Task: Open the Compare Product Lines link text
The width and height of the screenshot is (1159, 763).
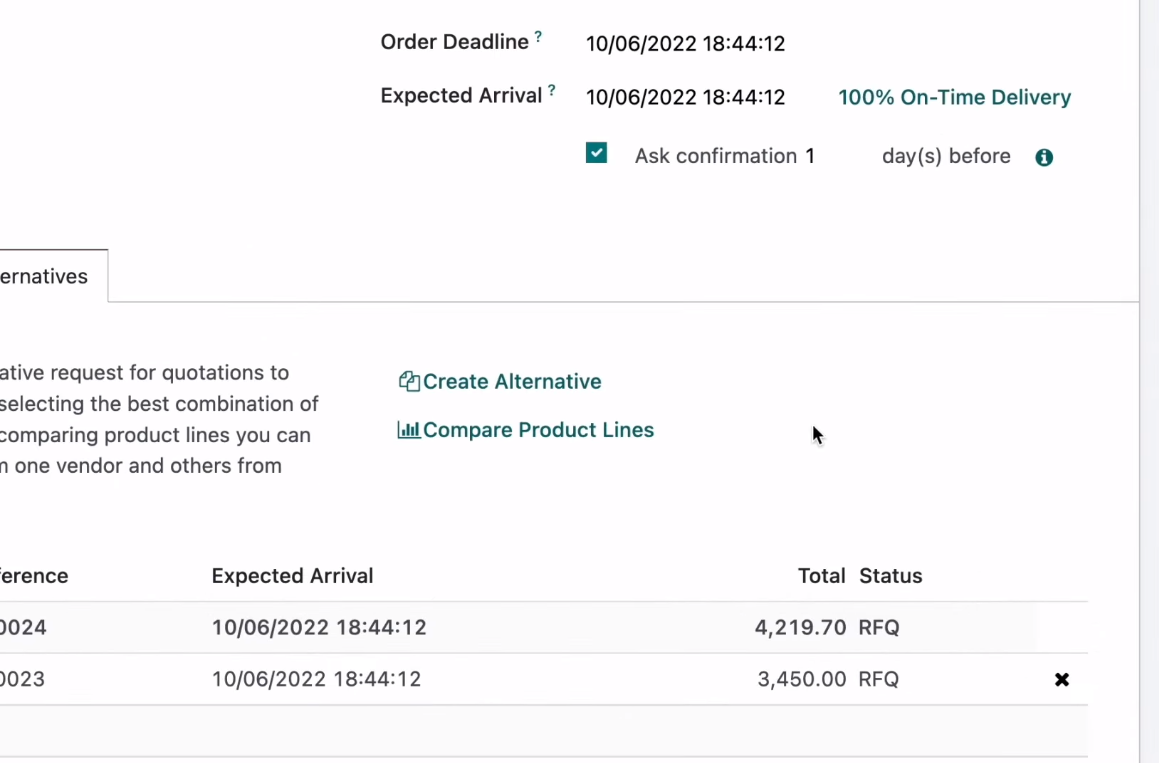Action: click(x=538, y=430)
